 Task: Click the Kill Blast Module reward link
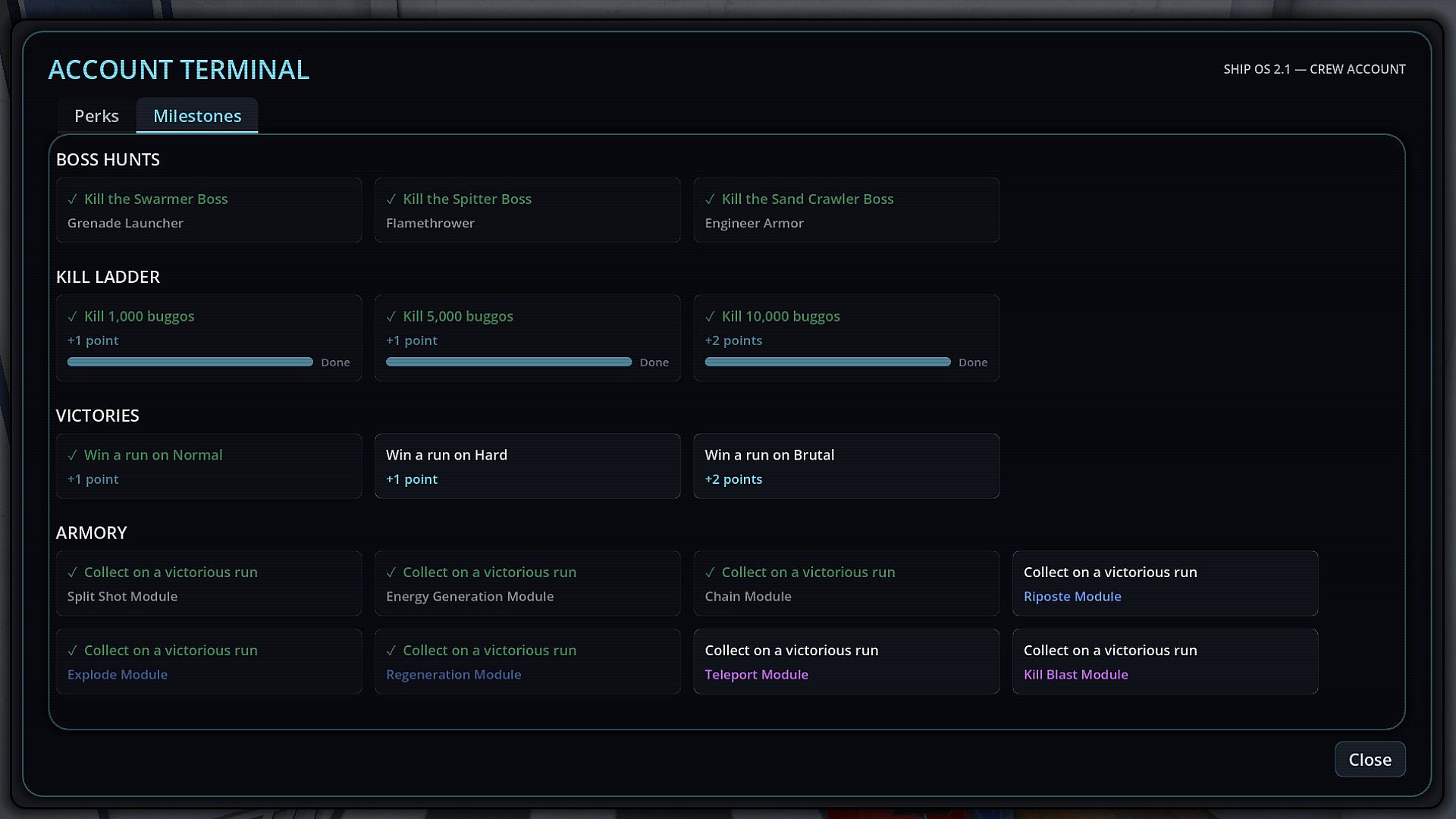1075,675
